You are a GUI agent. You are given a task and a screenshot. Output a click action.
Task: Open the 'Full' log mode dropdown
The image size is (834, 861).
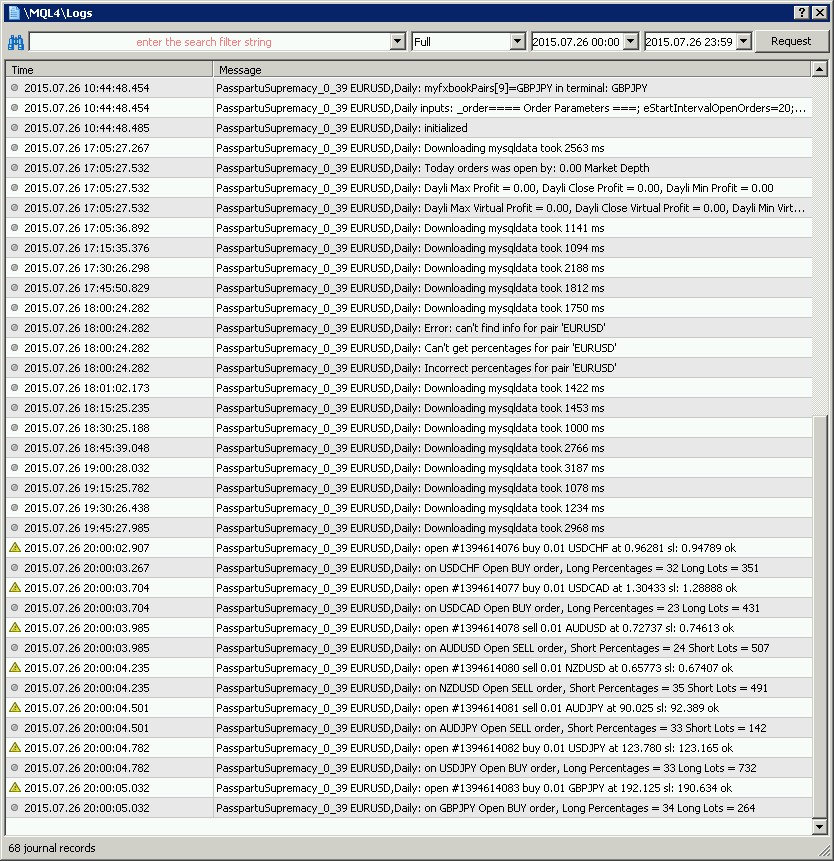(517, 42)
